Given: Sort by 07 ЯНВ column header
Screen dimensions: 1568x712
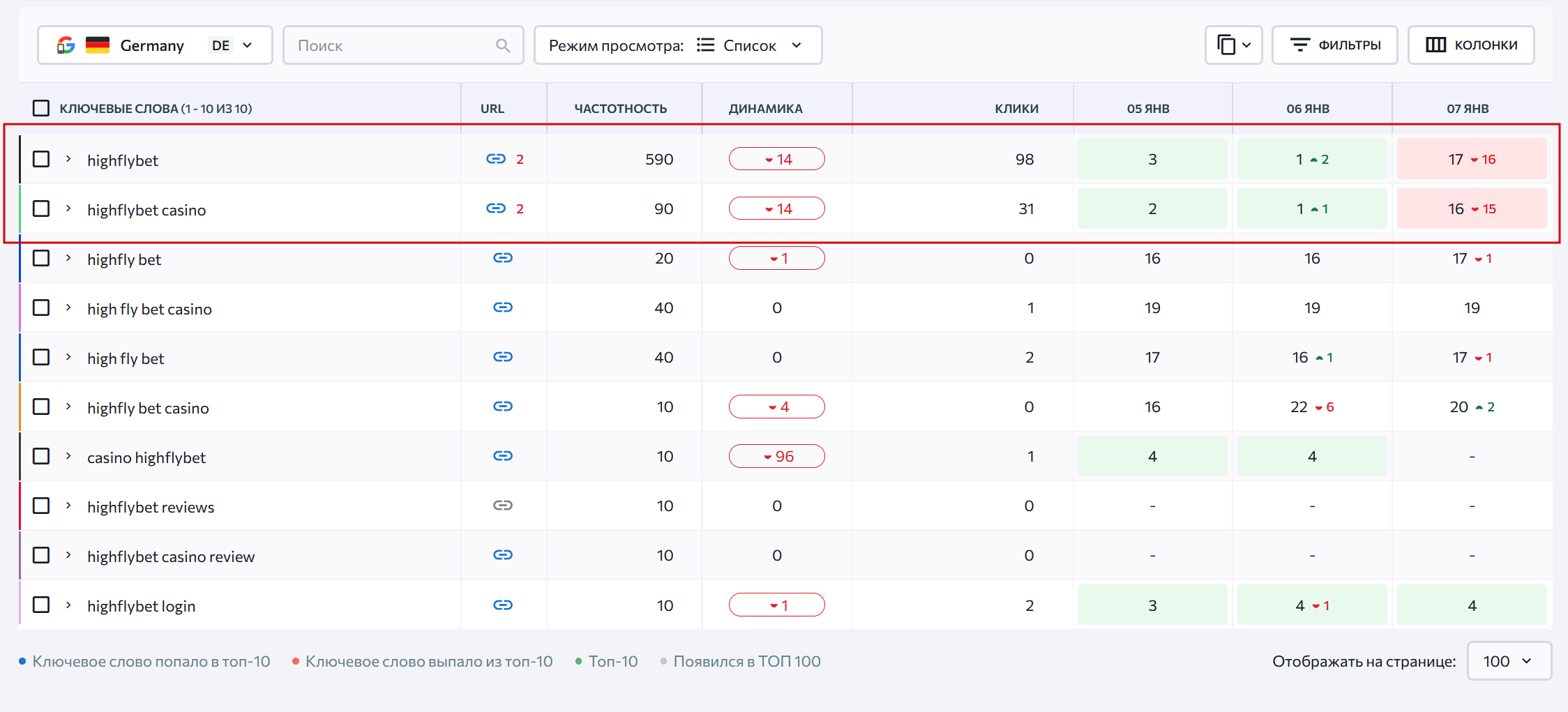Looking at the screenshot, I should [1468, 109].
